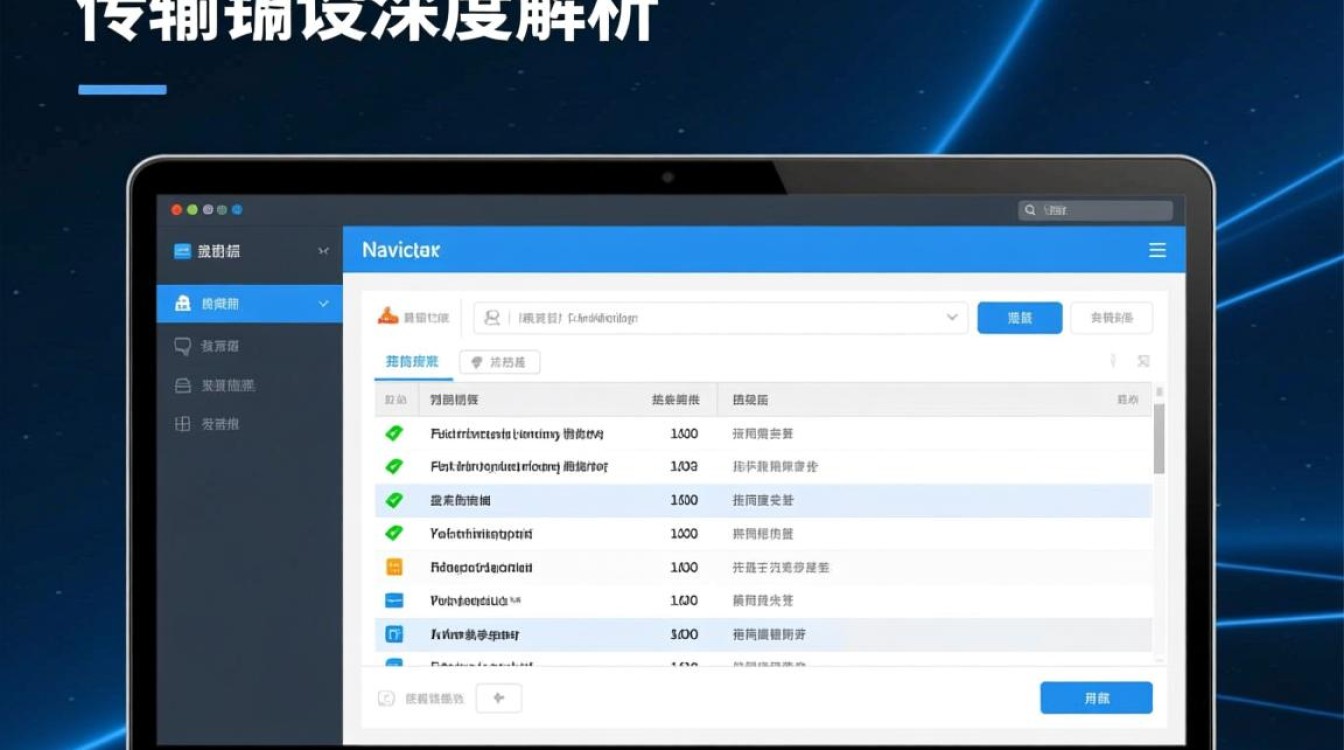Switch to the second tab with tag icon
This screenshot has width=1344, height=750.
499,362
